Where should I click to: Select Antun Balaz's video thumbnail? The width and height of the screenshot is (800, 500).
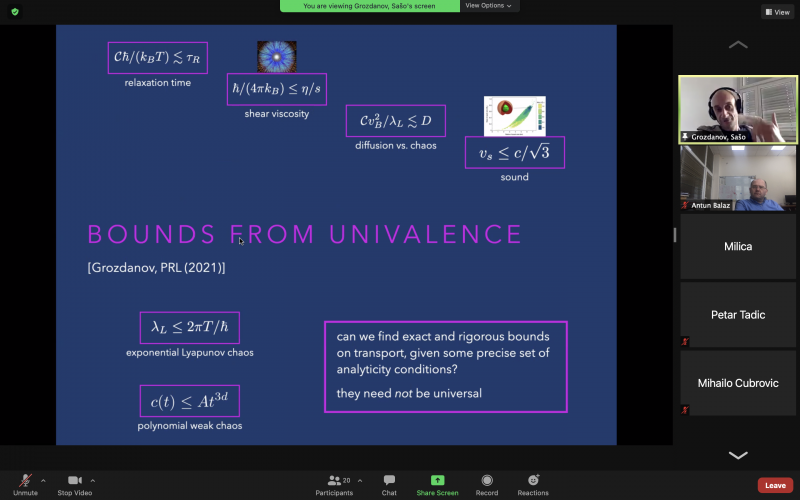point(738,178)
